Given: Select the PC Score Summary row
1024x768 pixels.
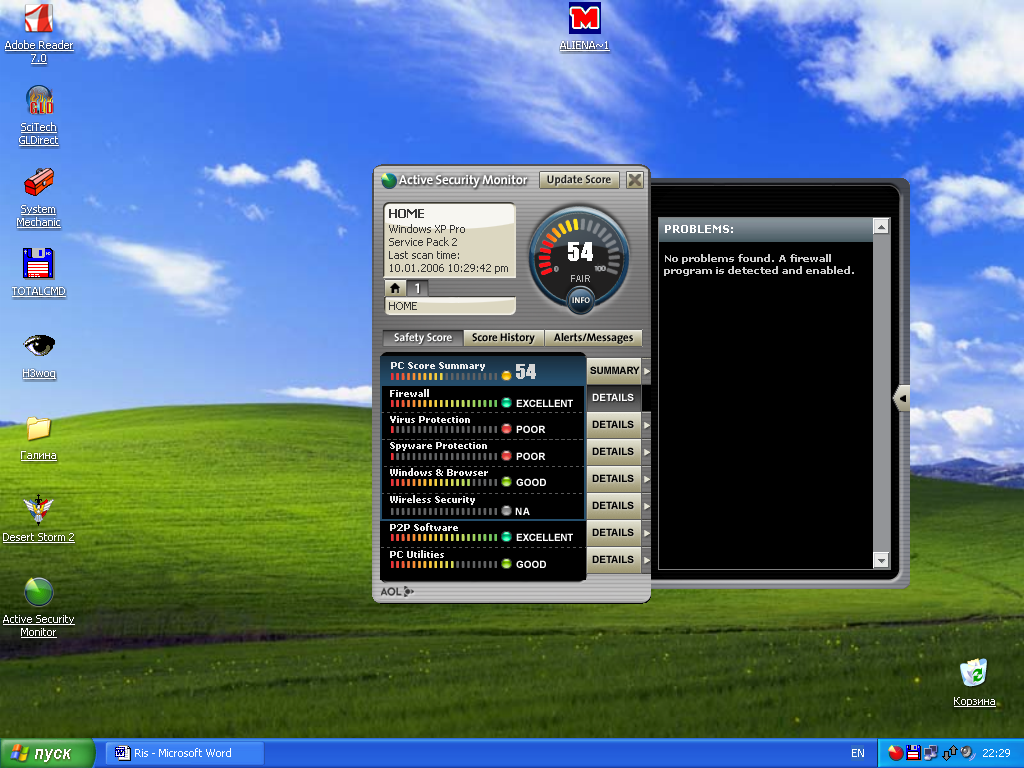Looking at the screenshot, I should coord(483,370).
